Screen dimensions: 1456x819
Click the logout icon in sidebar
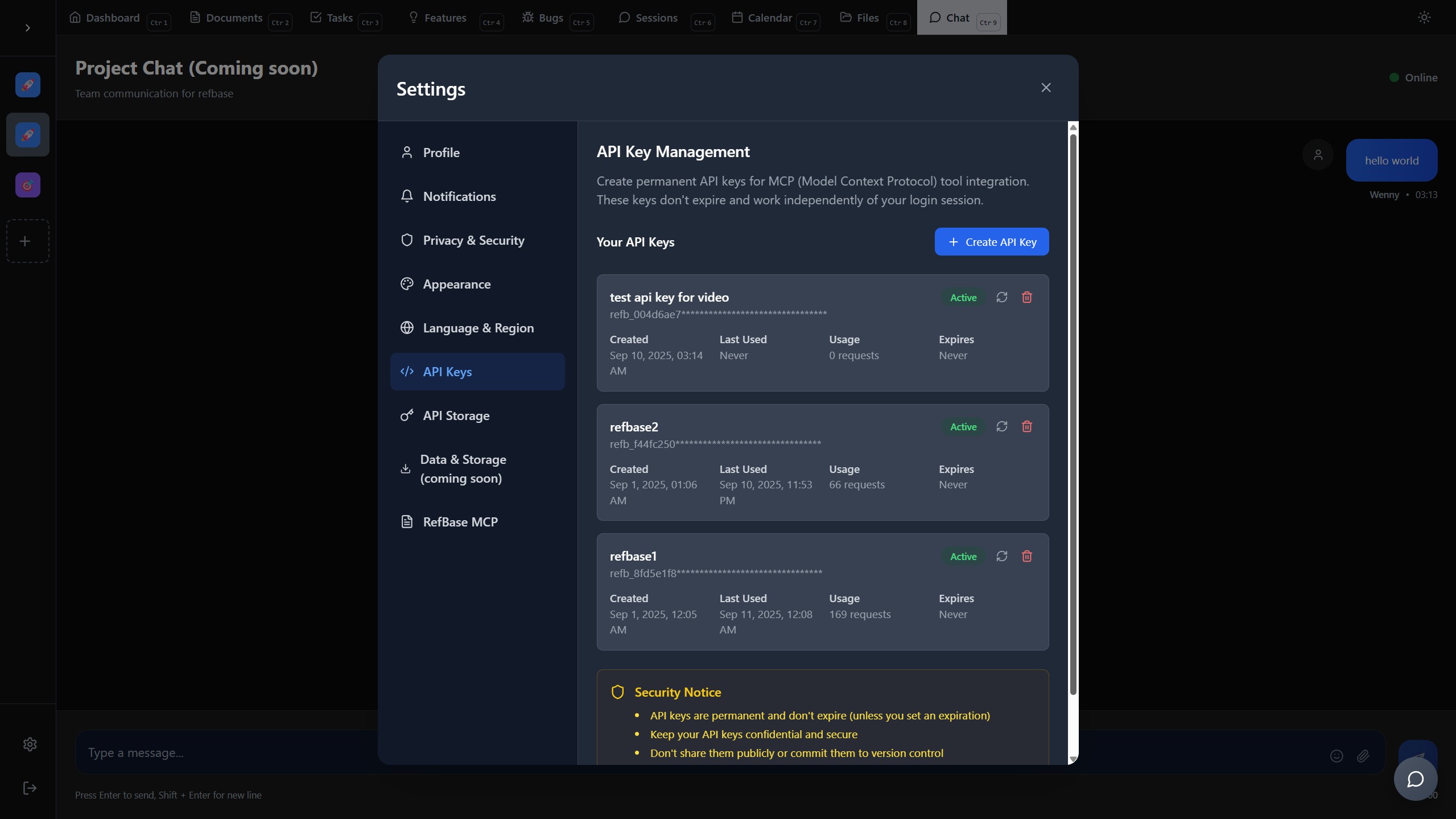[x=30, y=788]
